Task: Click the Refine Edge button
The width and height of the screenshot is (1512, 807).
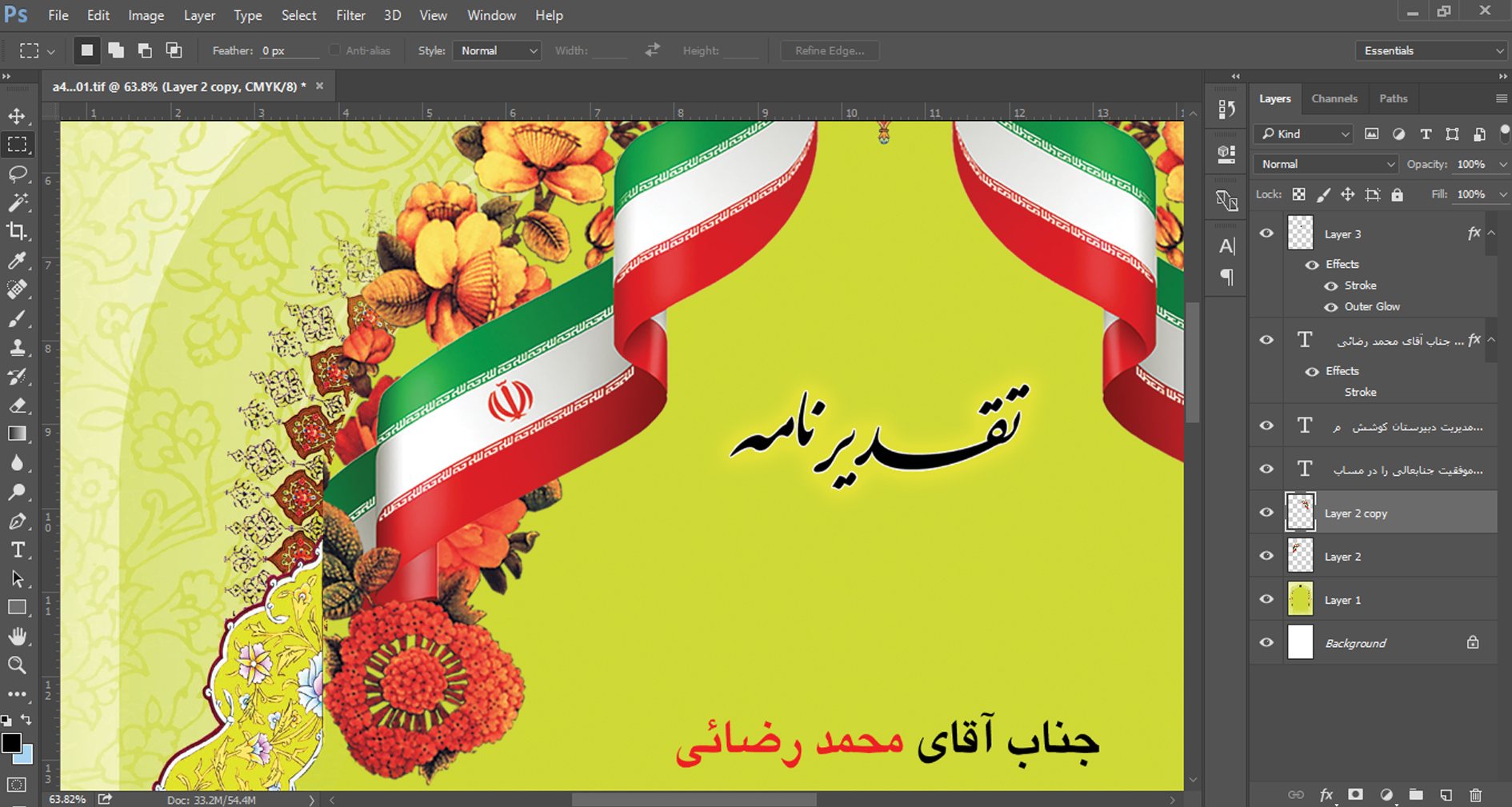Action: pos(830,50)
